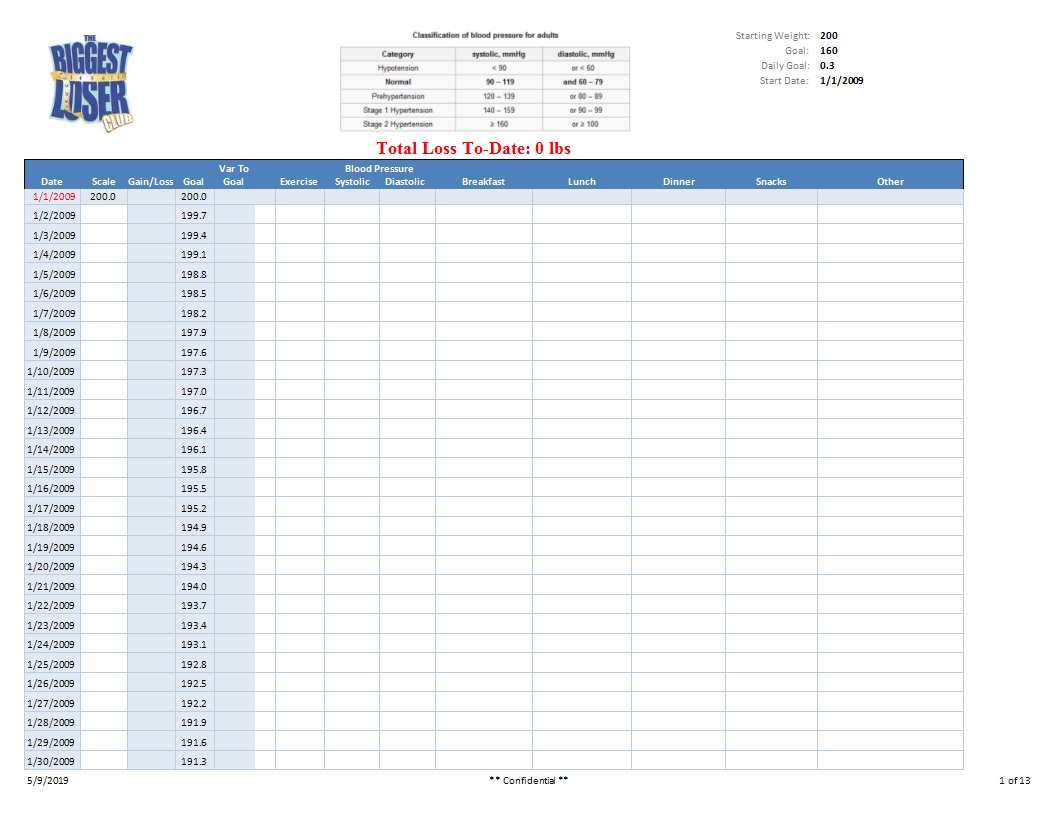Click the Exercise column header
Viewport: 1057px width, 817px height.
(299, 181)
